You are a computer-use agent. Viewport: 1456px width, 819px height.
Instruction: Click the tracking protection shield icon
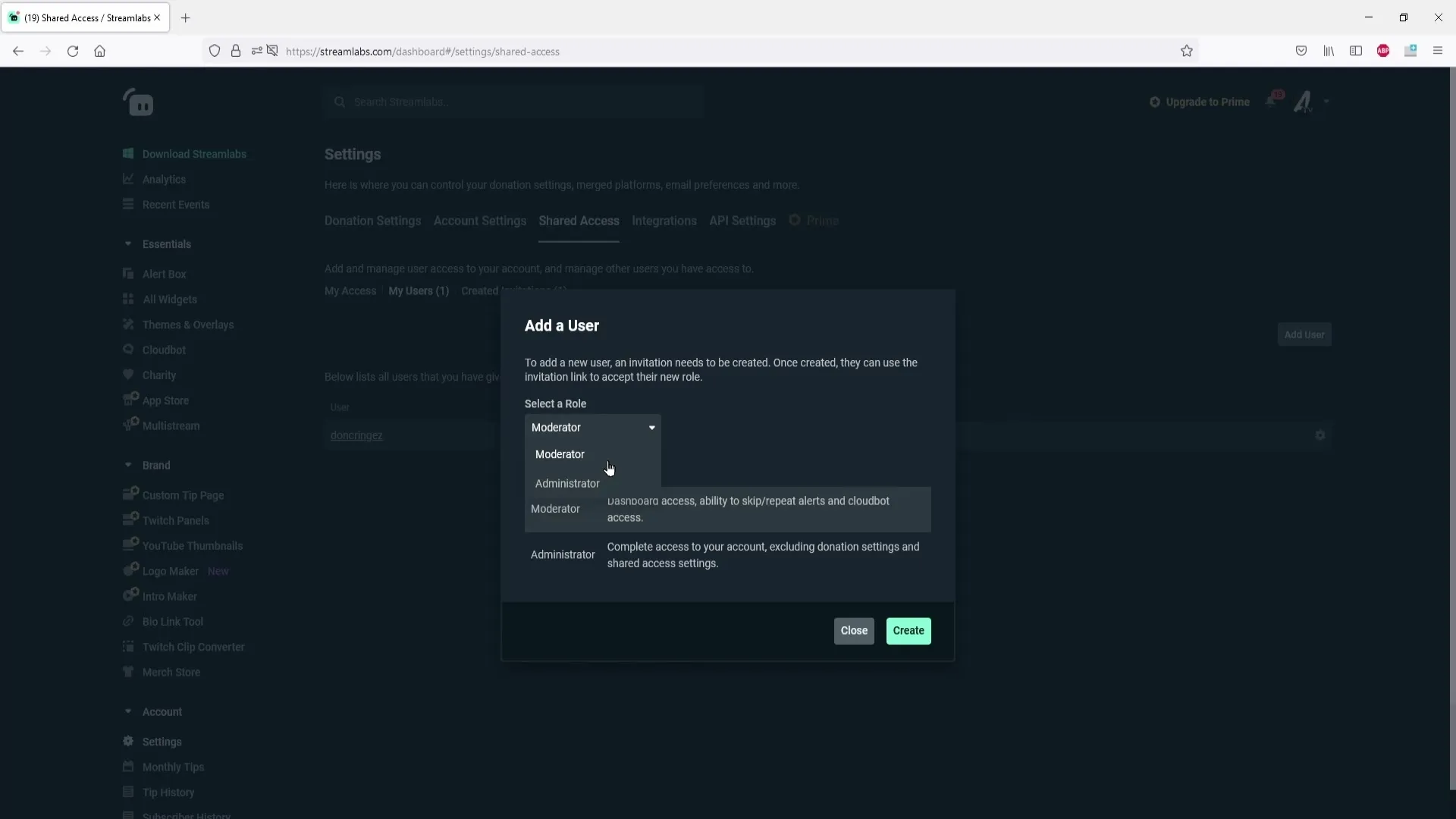tap(215, 52)
